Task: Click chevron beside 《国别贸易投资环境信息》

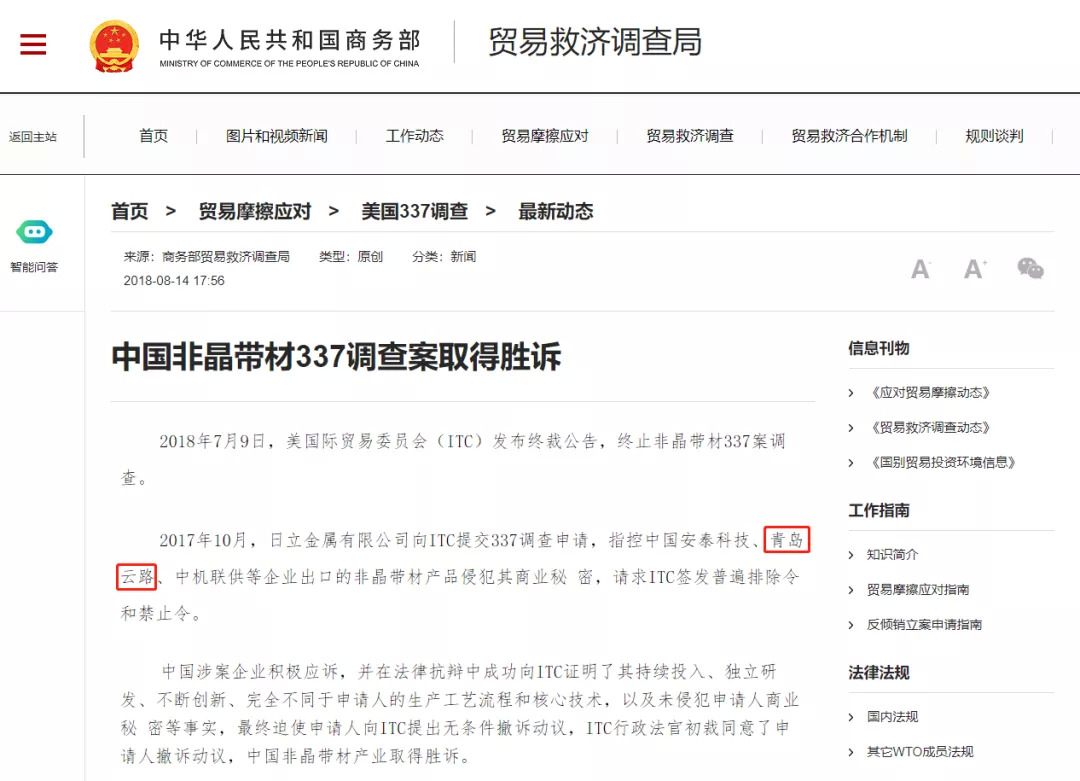Action: click(x=851, y=463)
